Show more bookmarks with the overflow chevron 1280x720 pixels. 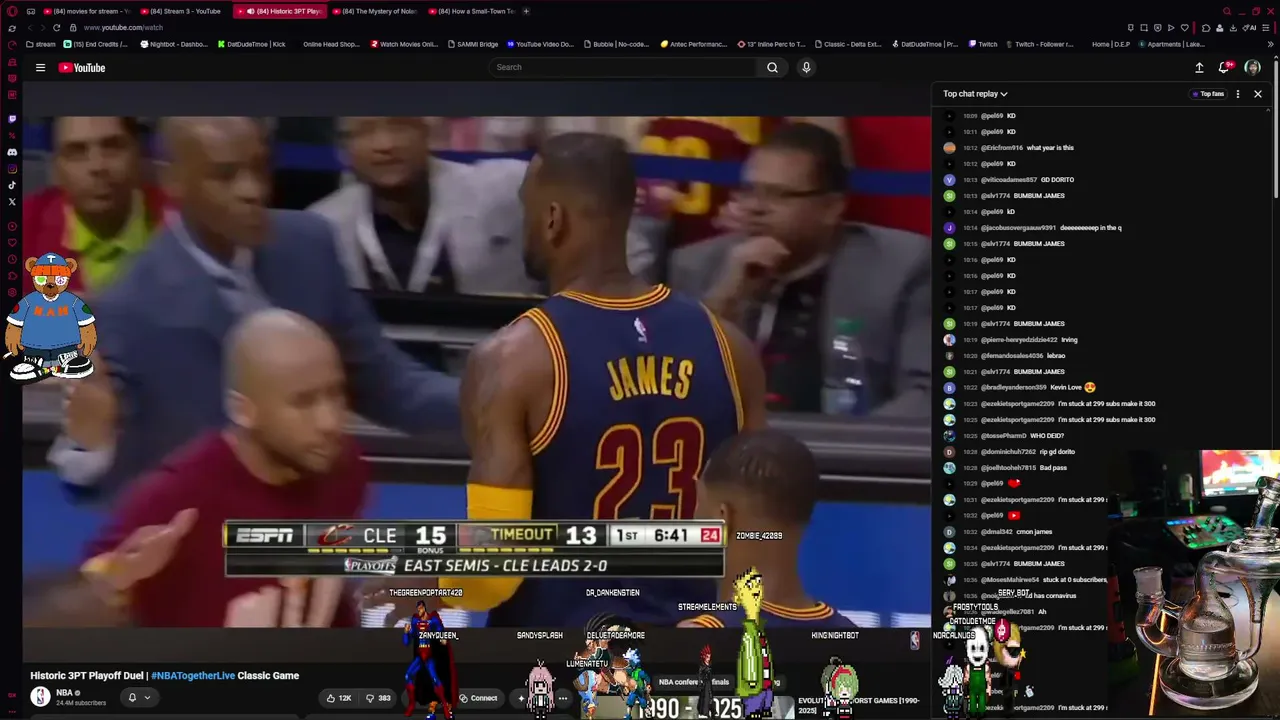(x=1270, y=44)
